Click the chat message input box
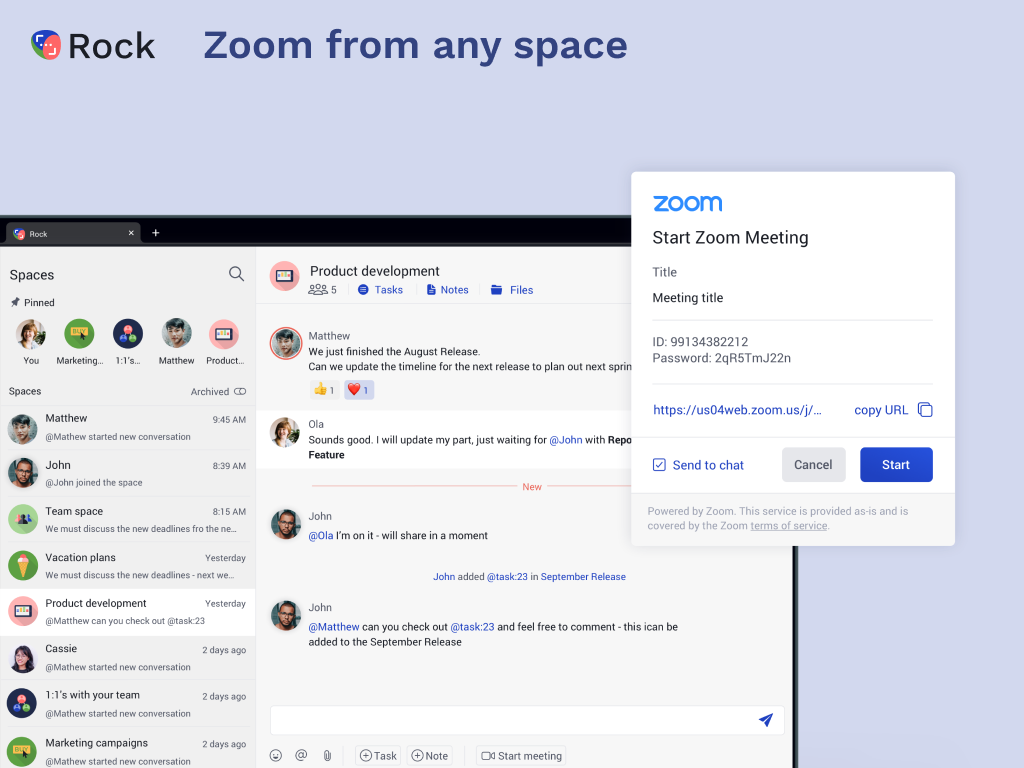The width and height of the screenshot is (1024, 768). [x=527, y=720]
